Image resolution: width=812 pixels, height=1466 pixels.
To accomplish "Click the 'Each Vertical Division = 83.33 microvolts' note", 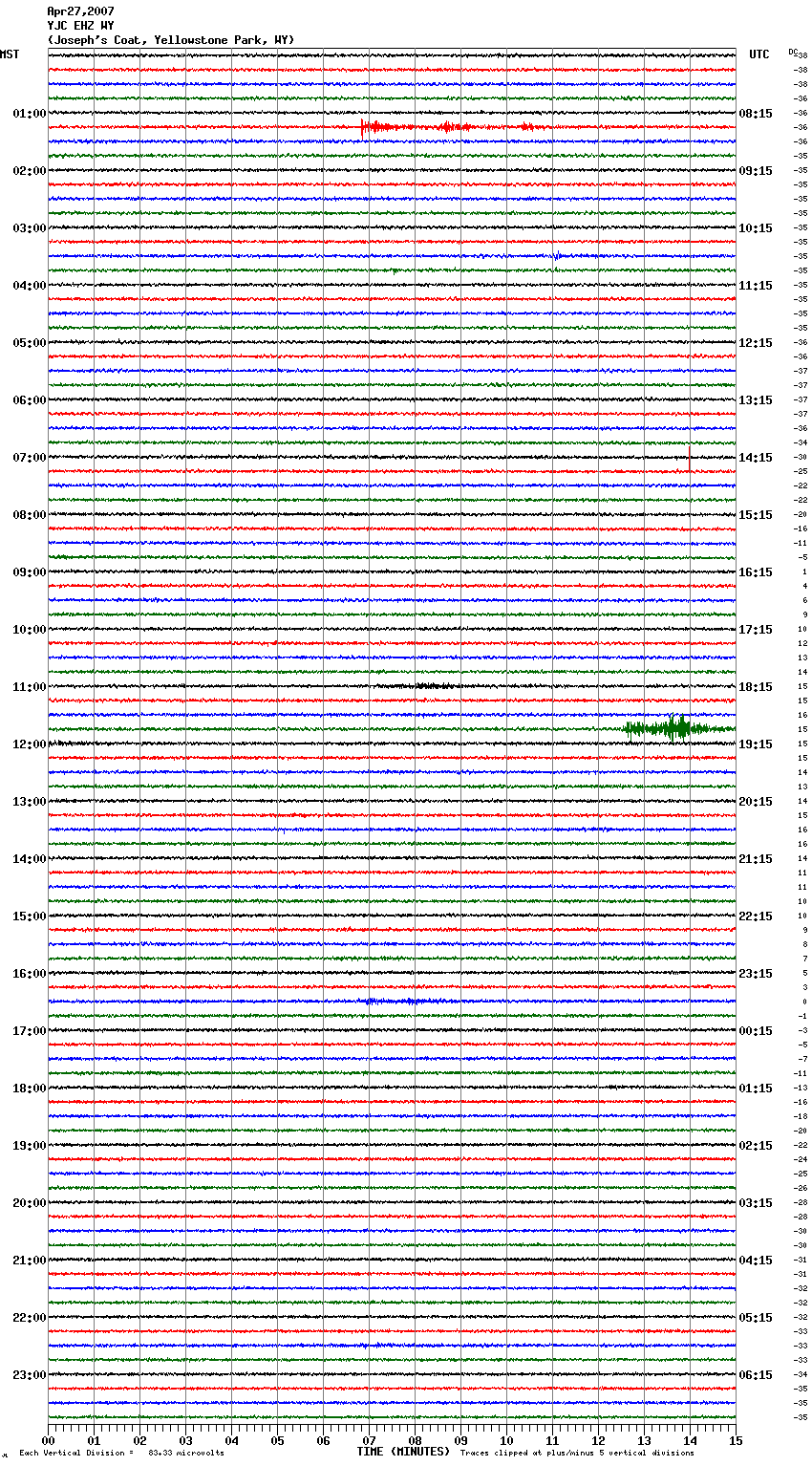I will pos(121,1454).
